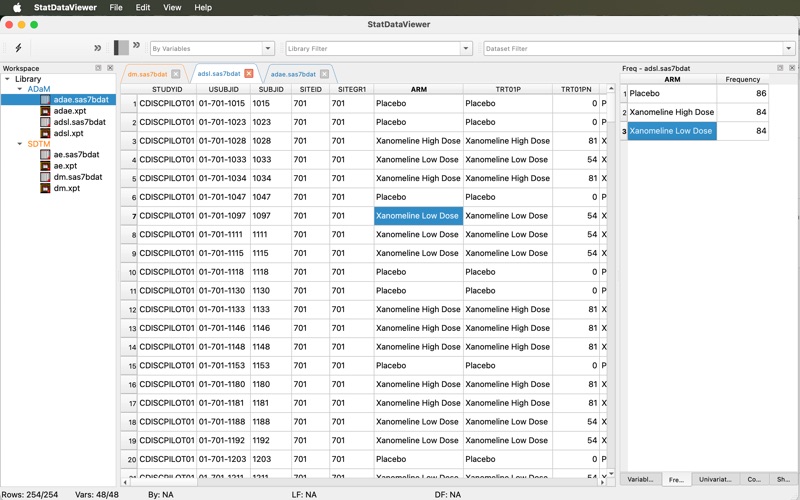Open the Dataset Filter dropdown arrow
The image size is (800, 500).
[789, 48]
